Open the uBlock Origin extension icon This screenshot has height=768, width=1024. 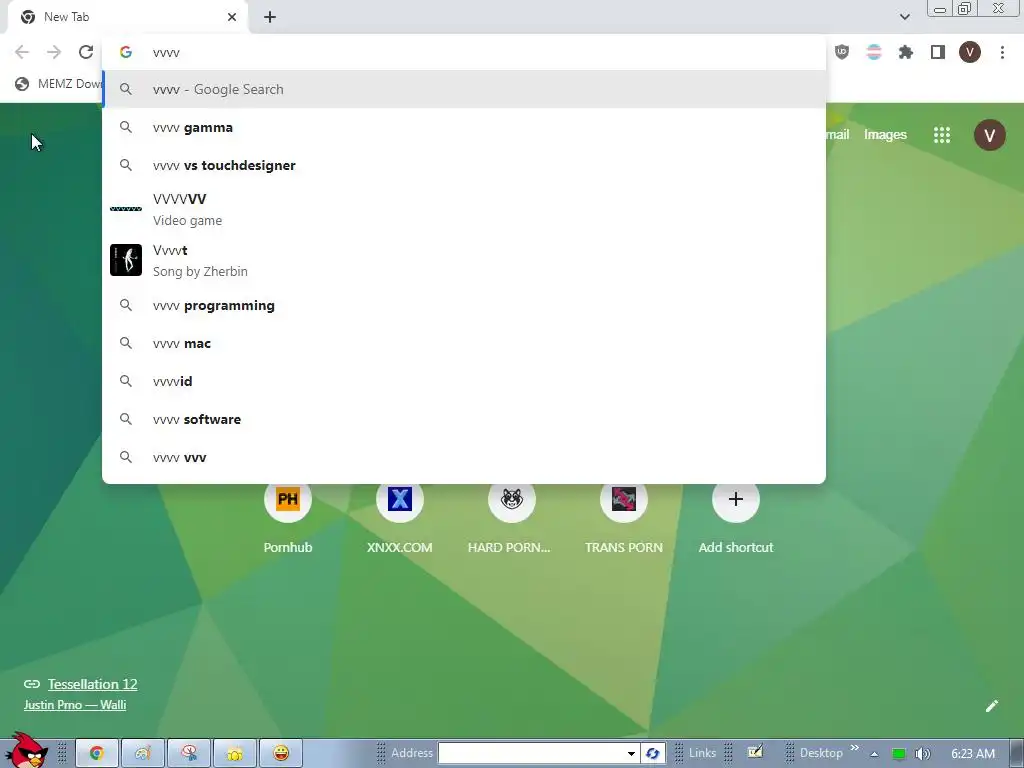coord(842,52)
